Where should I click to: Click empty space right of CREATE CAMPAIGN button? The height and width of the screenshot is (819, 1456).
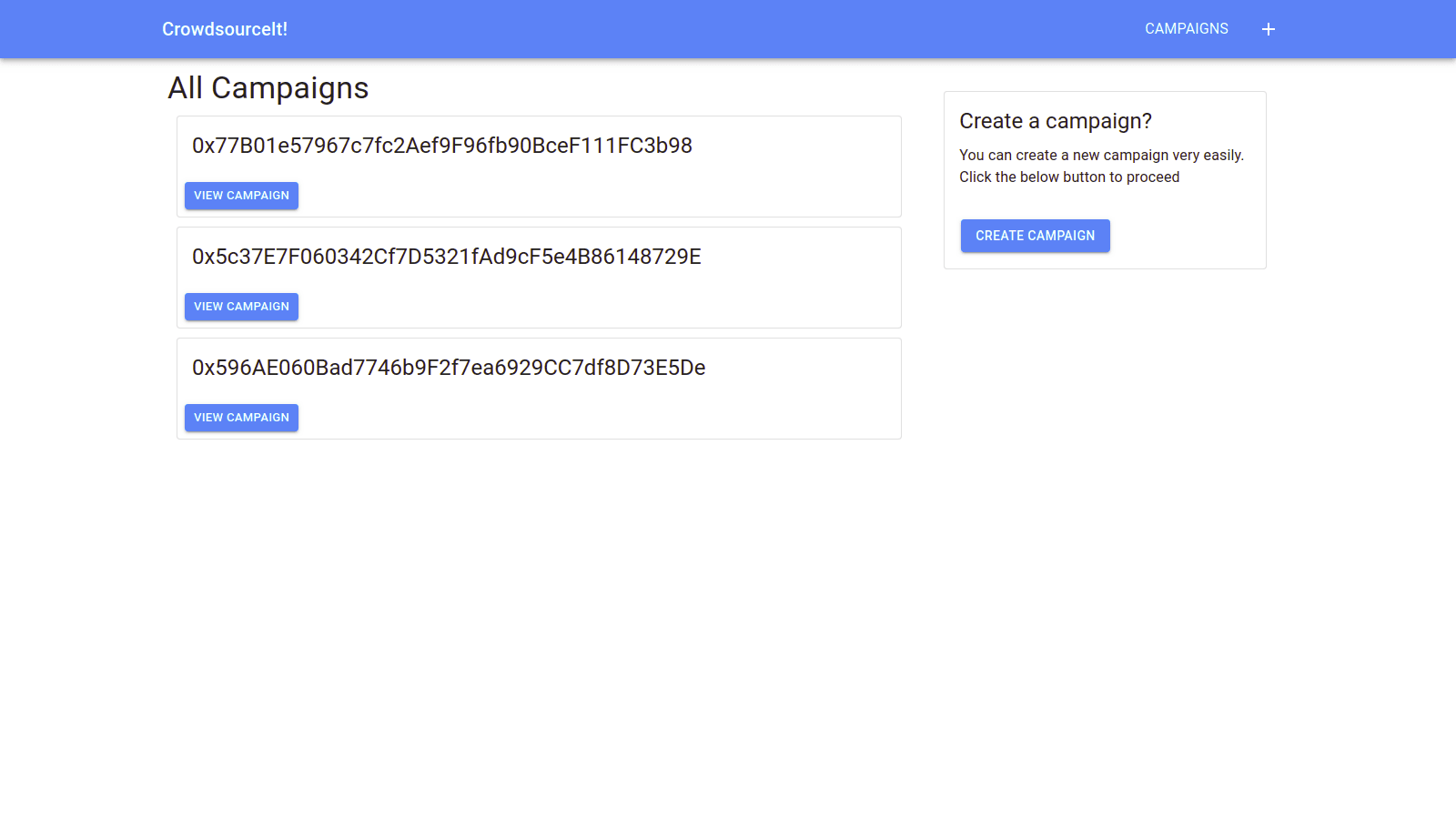click(1183, 236)
